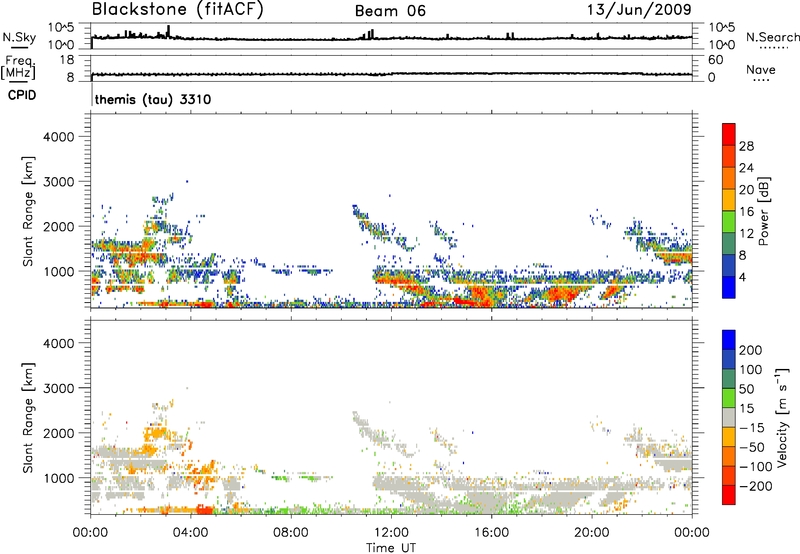
Task: Click the blue band of the power colorbar
Action: [x=729, y=287]
